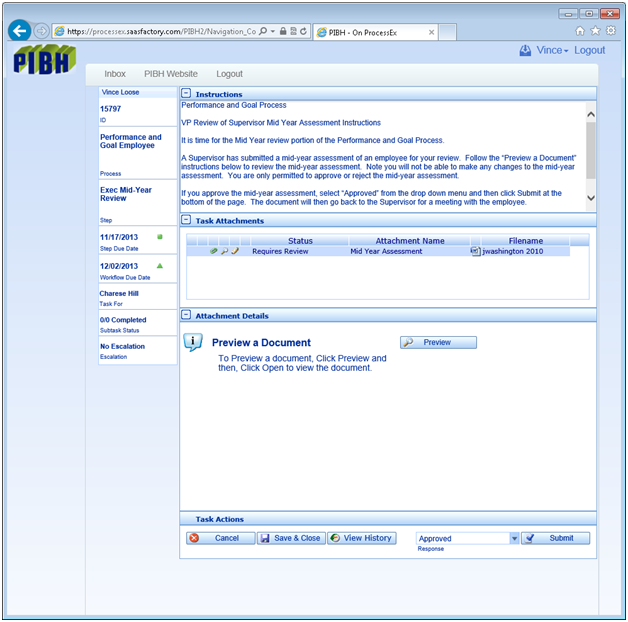Screen dimensions: 628x622
Task: Collapse the Task Attachments section
Action: coord(186,220)
